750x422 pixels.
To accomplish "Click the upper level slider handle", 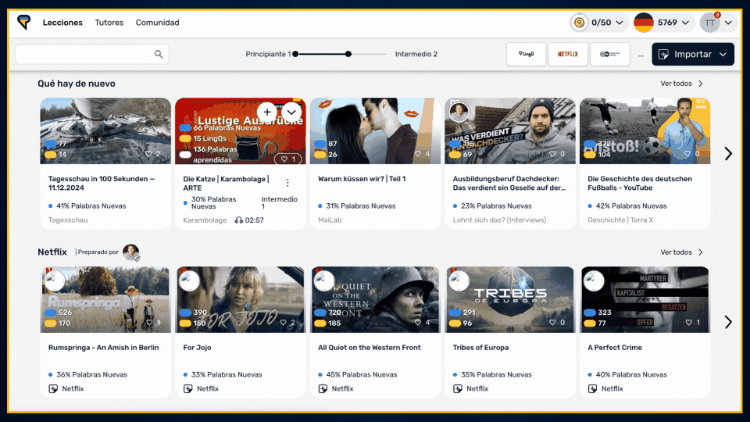I will [x=348, y=54].
